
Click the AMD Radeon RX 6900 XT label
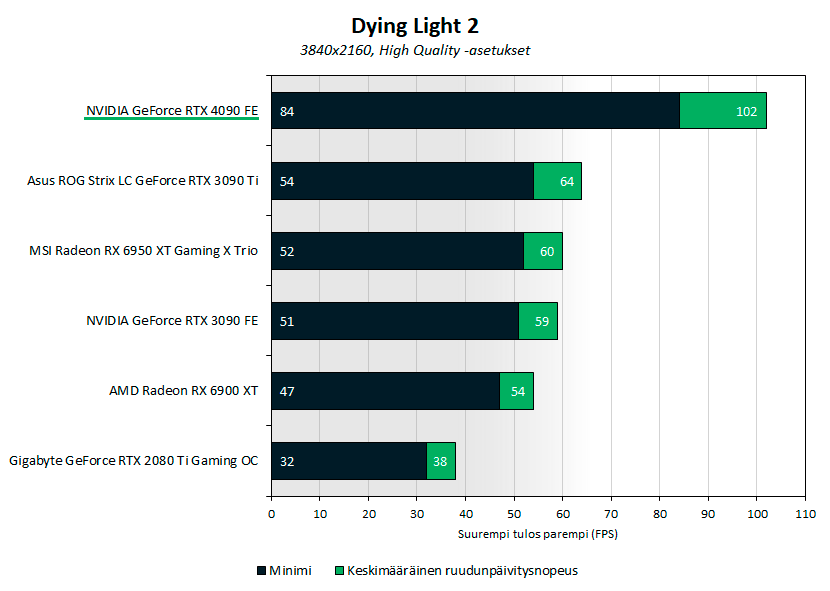184,390
